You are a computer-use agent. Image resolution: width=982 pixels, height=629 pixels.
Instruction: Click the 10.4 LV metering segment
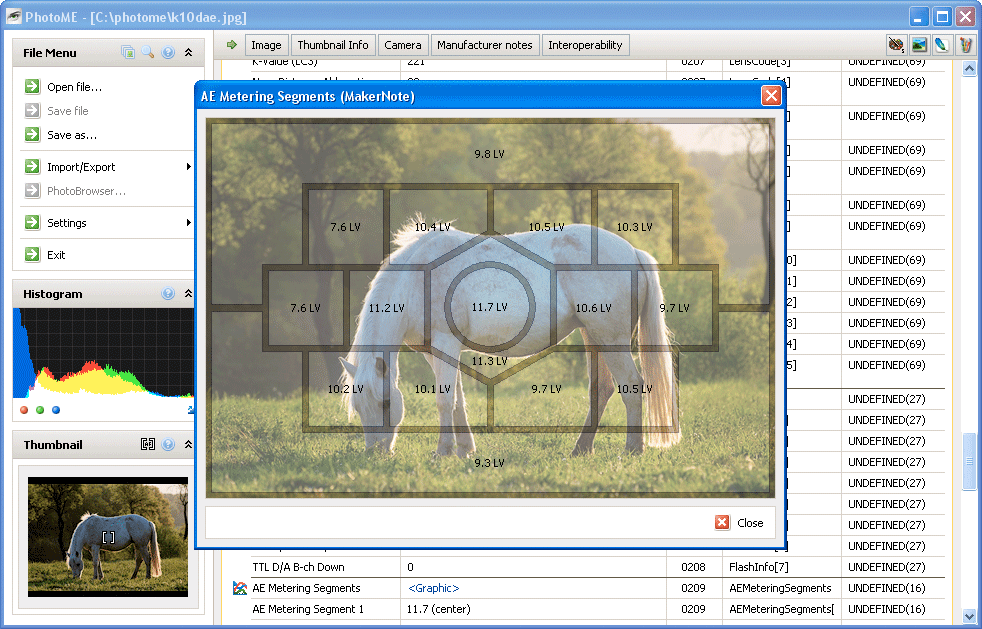click(x=433, y=227)
